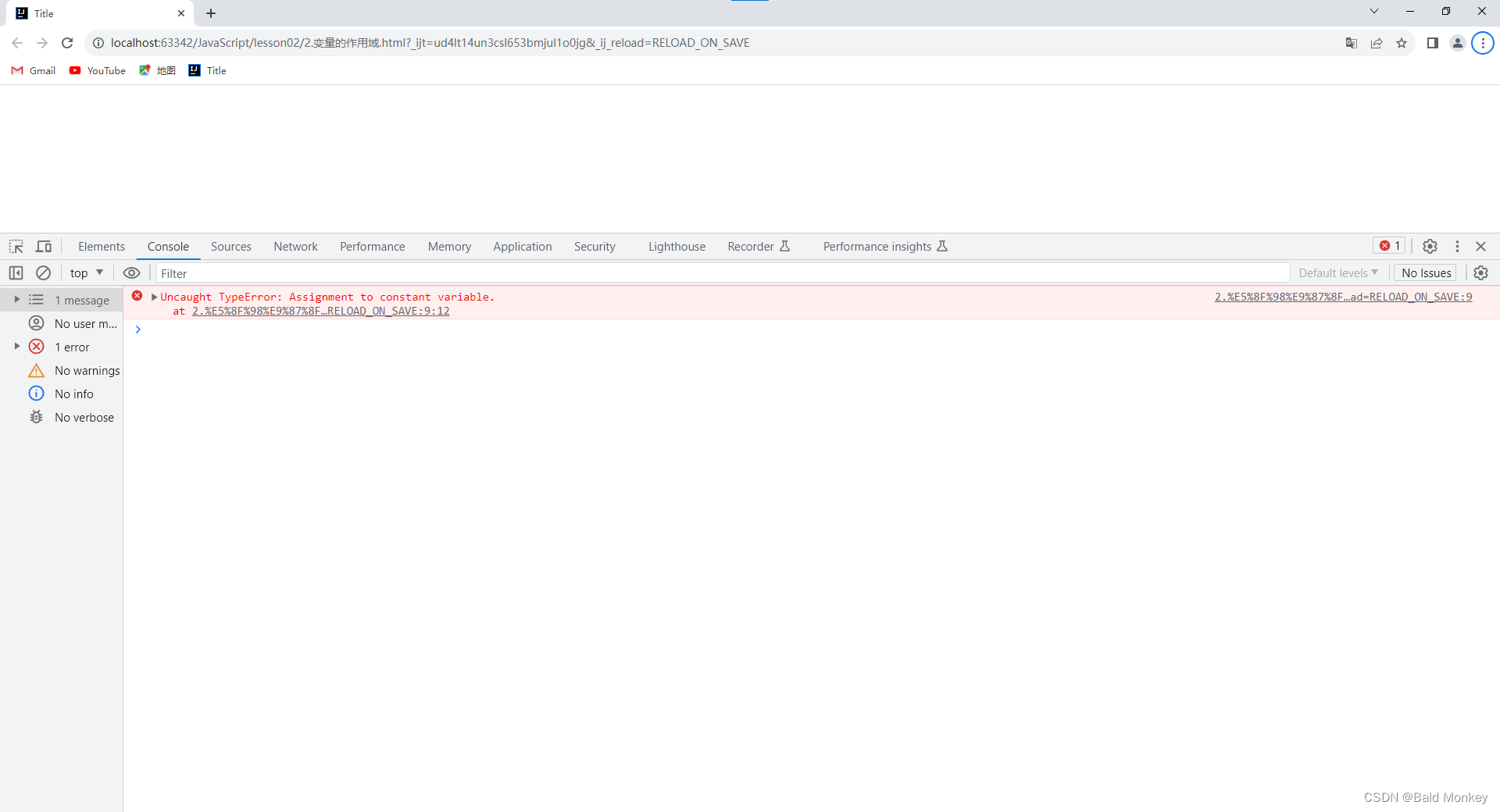The height and width of the screenshot is (812, 1500).
Task: Switch to the Sources tab
Action: pyautogui.click(x=231, y=247)
